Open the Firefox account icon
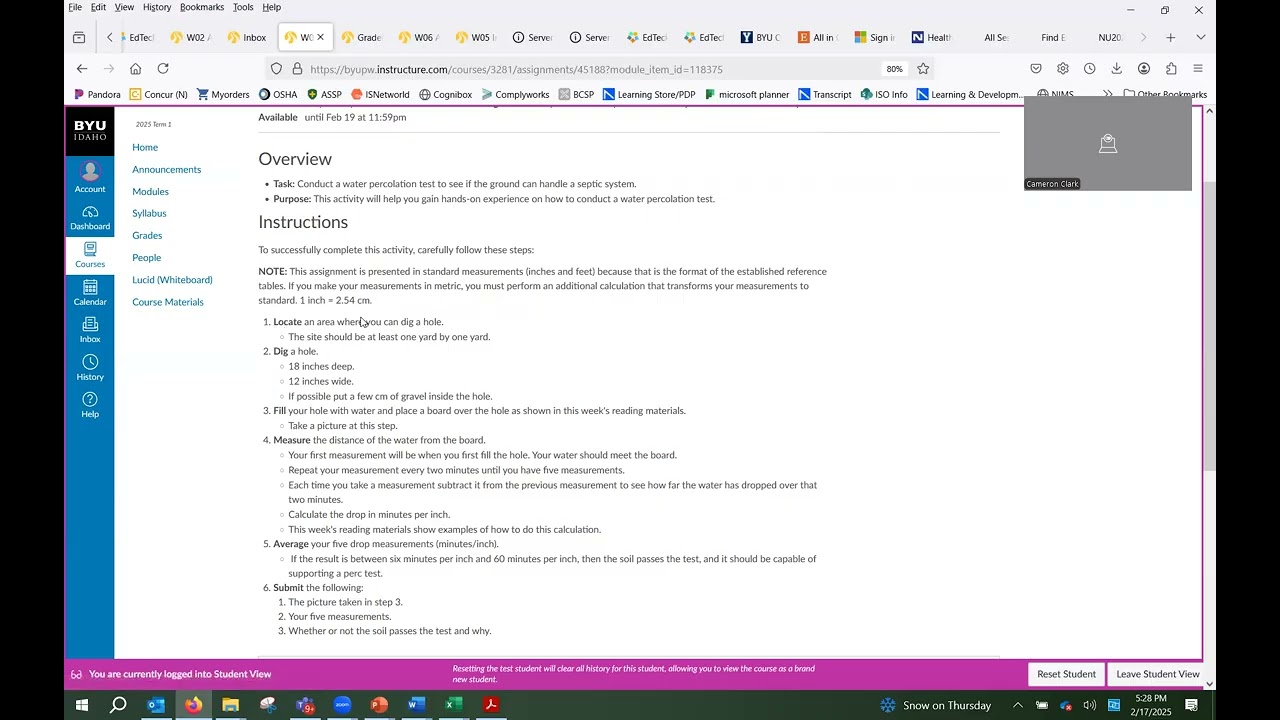 pos(1144,69)
